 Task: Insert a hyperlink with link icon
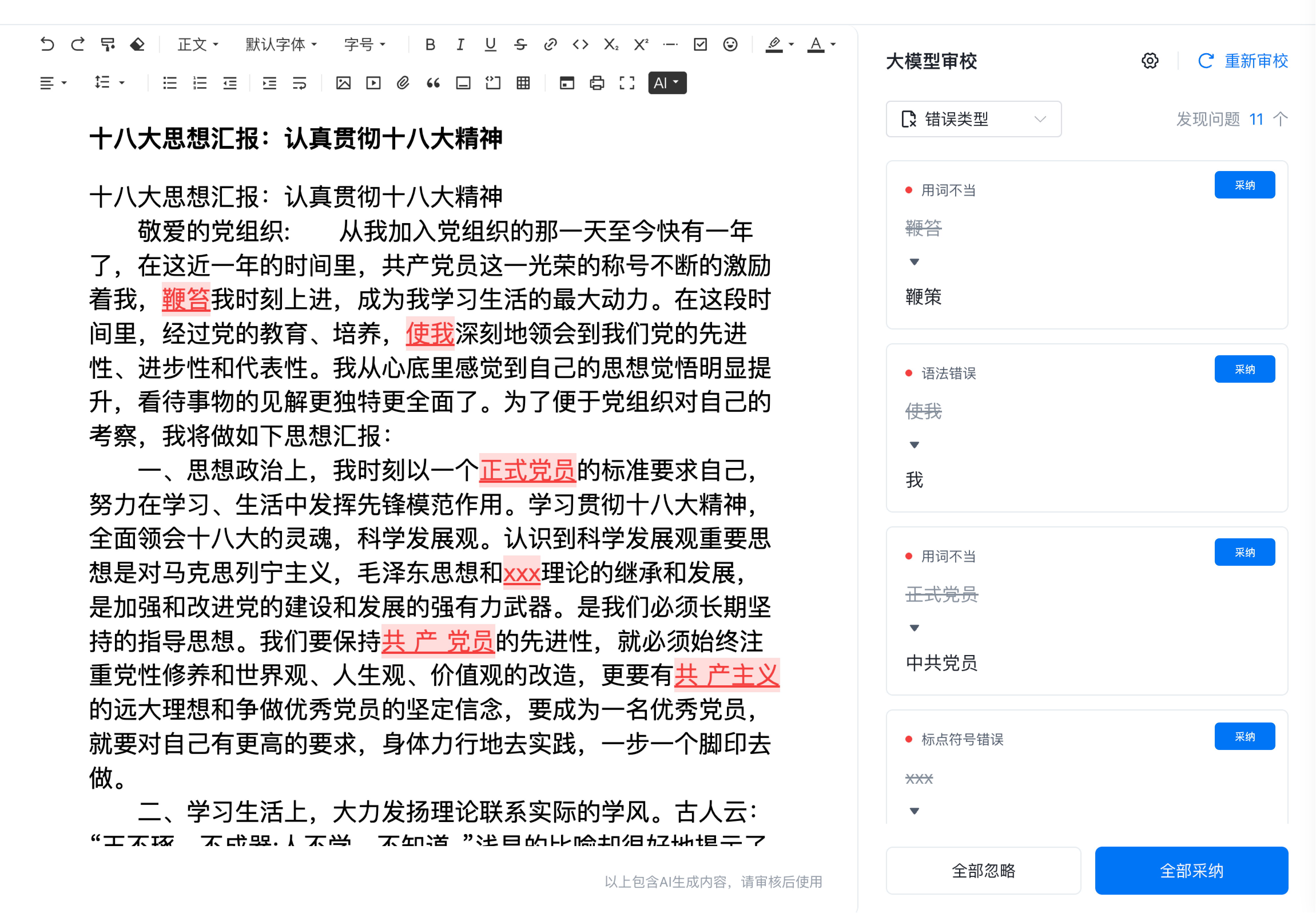click(x=550, y=44)
